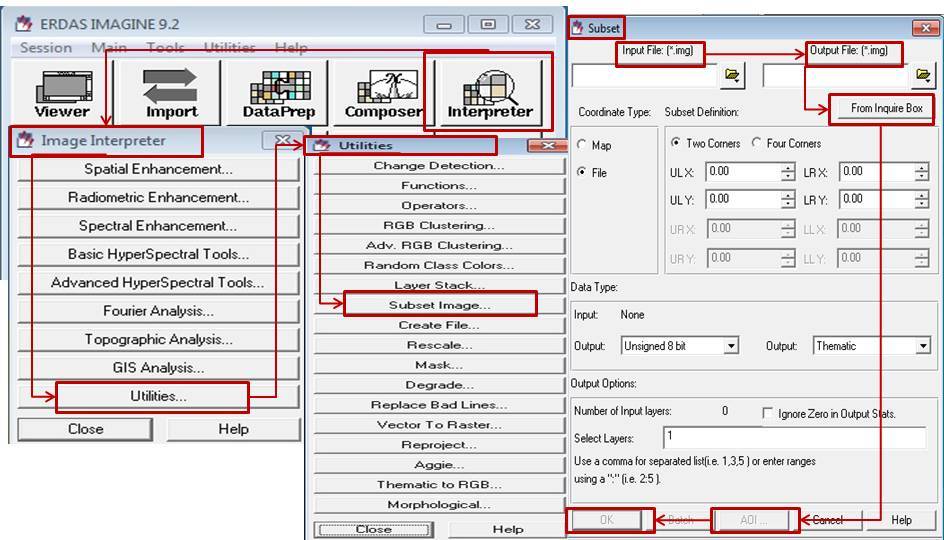Open the Interpreter module
Screen dimensions: 944x540
tap(490, 93)
